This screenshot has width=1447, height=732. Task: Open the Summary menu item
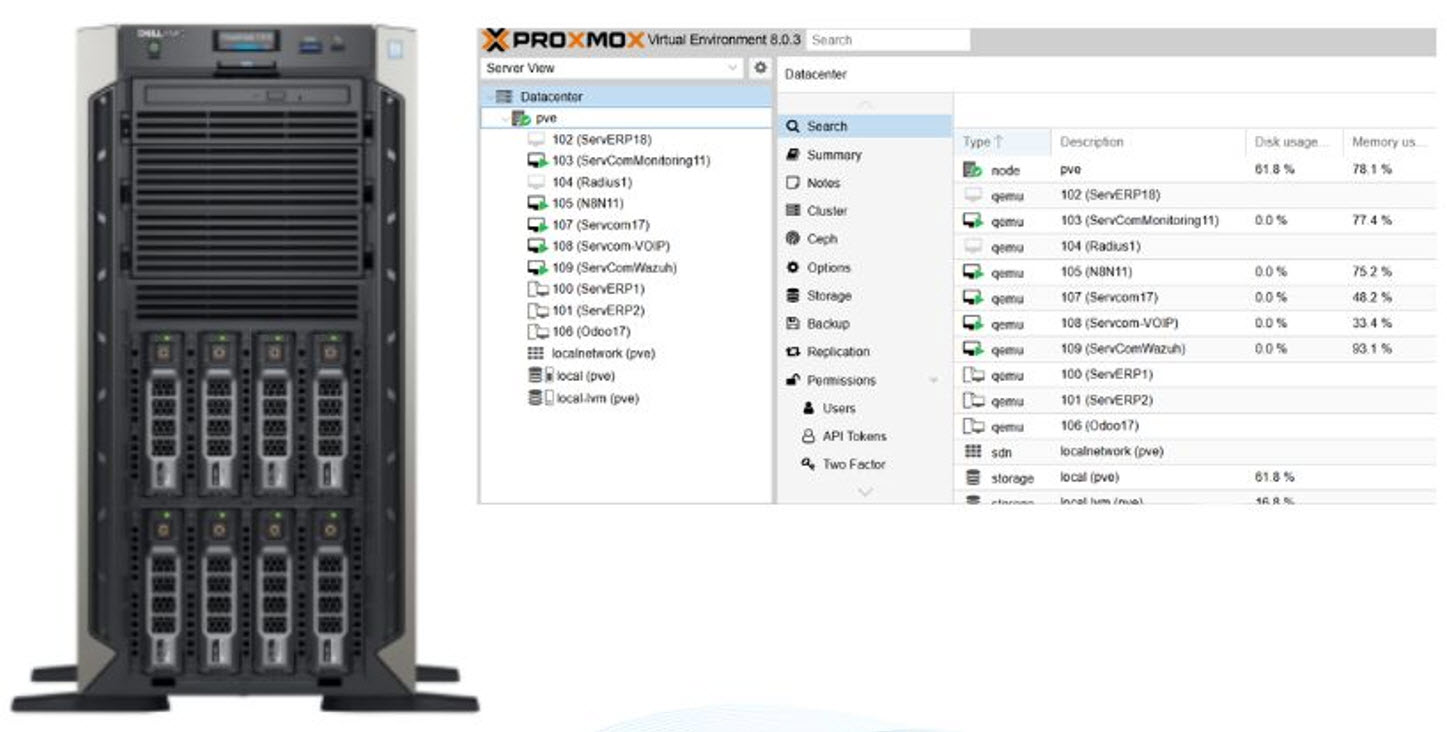[x=833, y=155]
